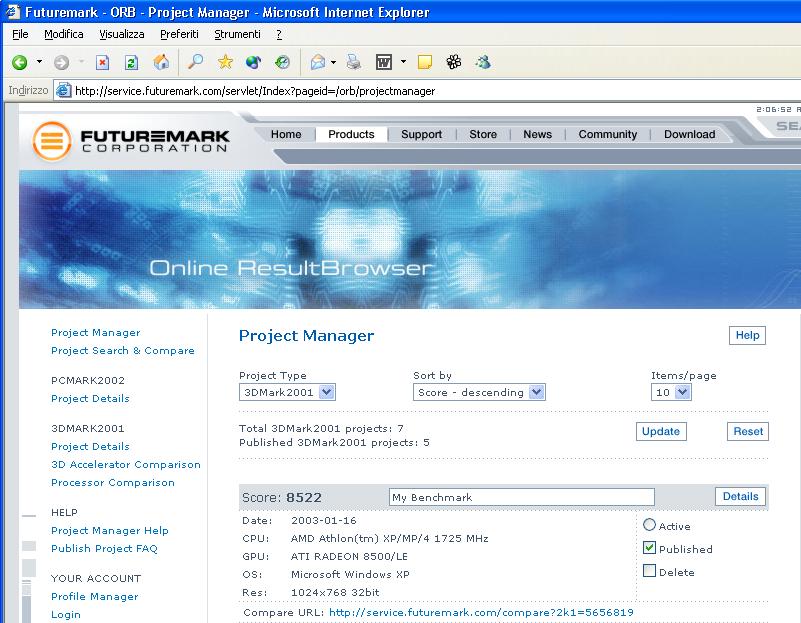This screenshot has width=801, height=623.
Task: Open the Project Manager Help link
Action: point(110,531)
